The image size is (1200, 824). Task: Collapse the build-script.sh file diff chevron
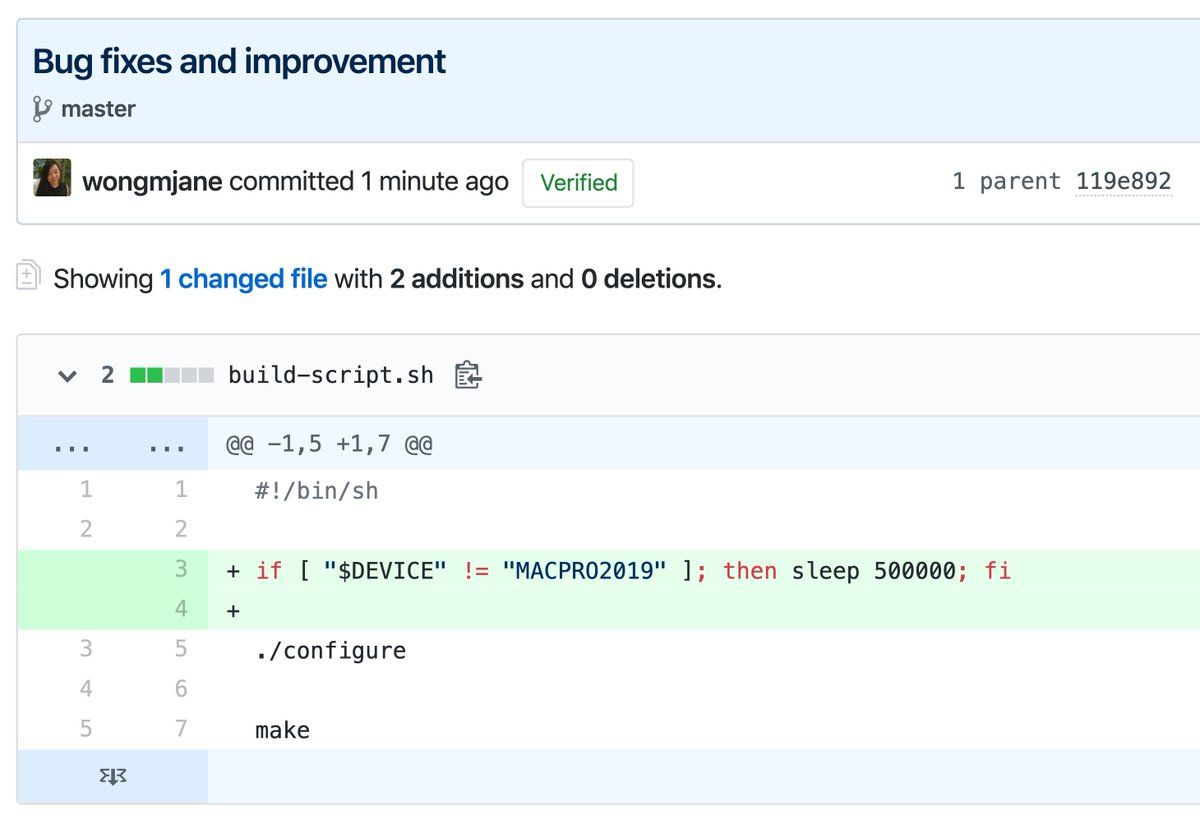(67, 376)
